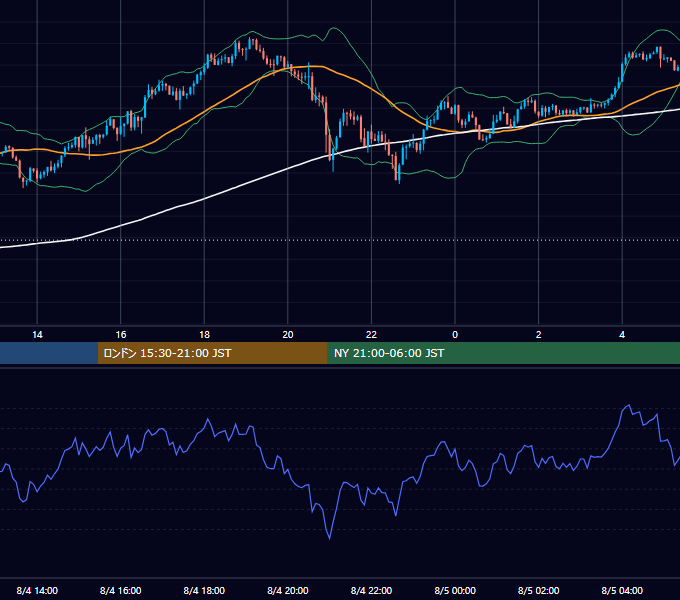Click the NY 21:00-06:00 JST session bar
Viewport: 680px width, 600px height.
(x=503, y=353)
